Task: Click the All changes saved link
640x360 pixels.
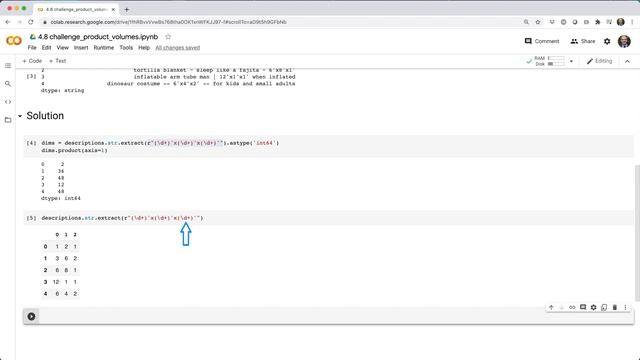Action: [178, 48]
